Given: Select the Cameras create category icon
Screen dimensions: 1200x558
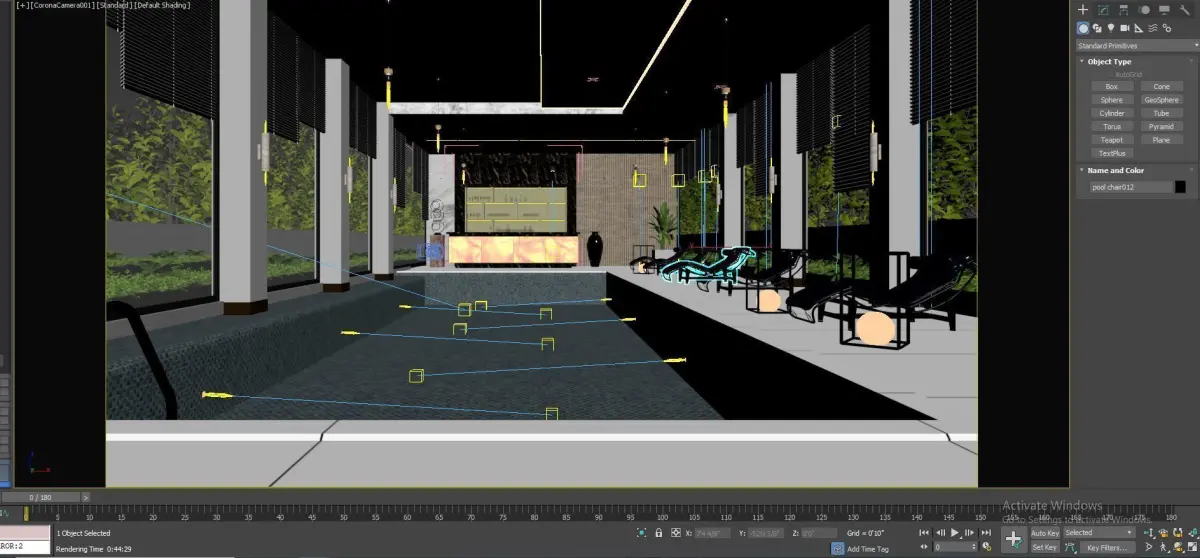Looking at the screenshot, I should [1125, 28].
